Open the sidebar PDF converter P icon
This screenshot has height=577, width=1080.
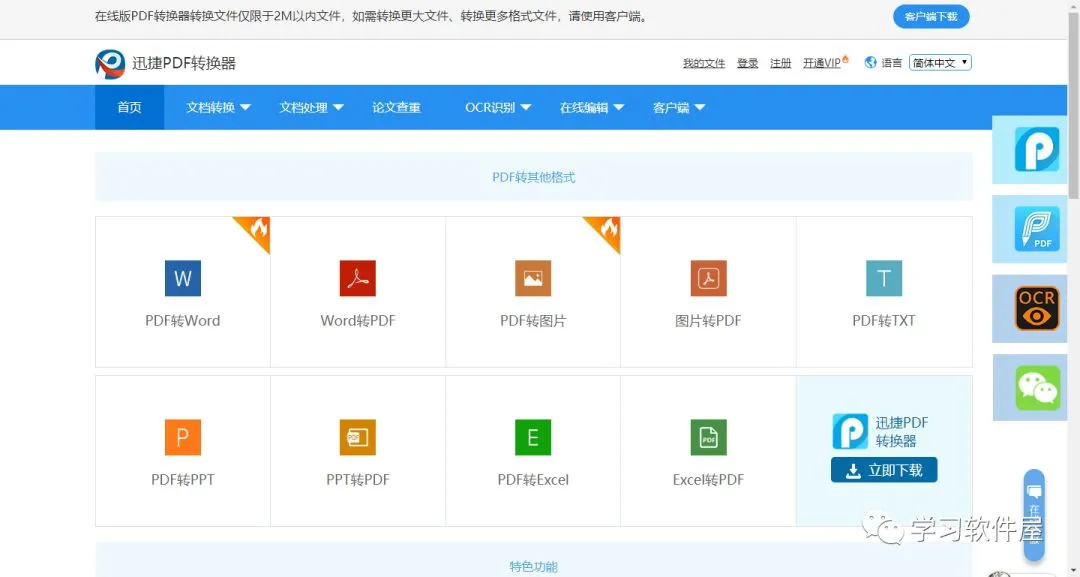tap(1037, 149)
